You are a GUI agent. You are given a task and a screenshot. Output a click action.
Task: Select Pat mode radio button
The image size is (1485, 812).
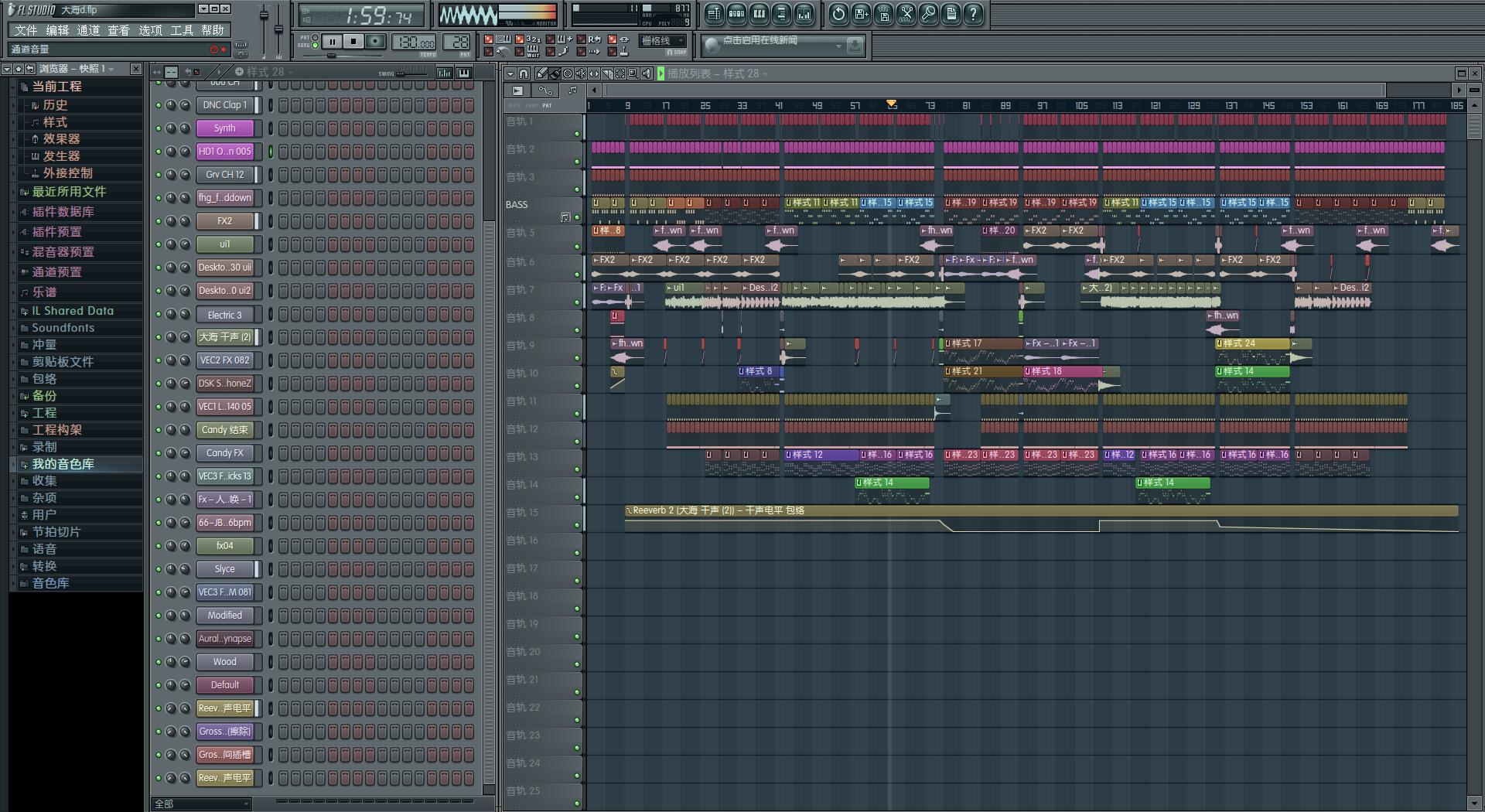pyautogui.click(x=315, y=37)
